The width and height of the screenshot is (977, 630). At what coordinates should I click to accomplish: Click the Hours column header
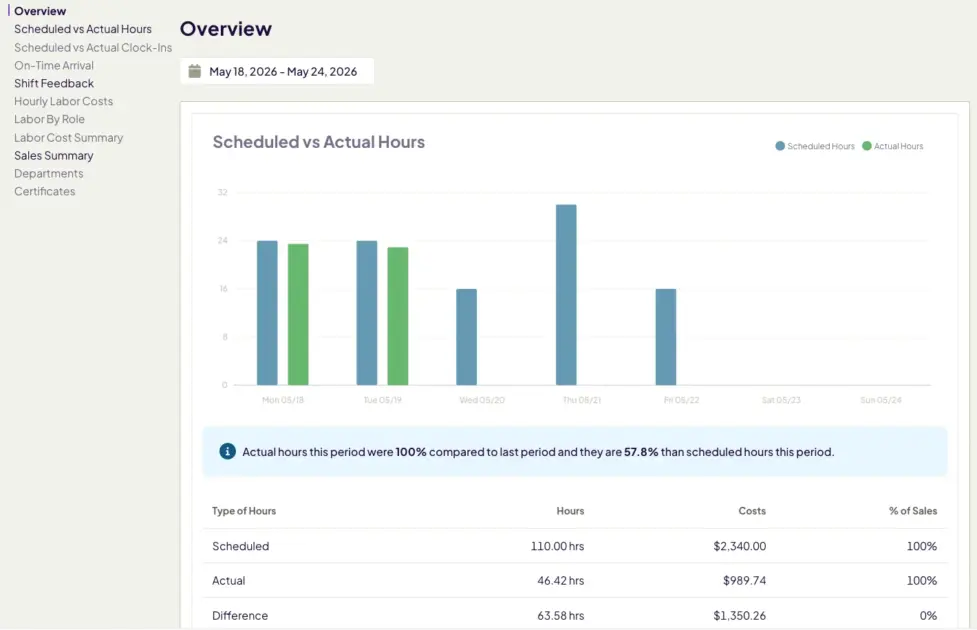click(570, 511)
